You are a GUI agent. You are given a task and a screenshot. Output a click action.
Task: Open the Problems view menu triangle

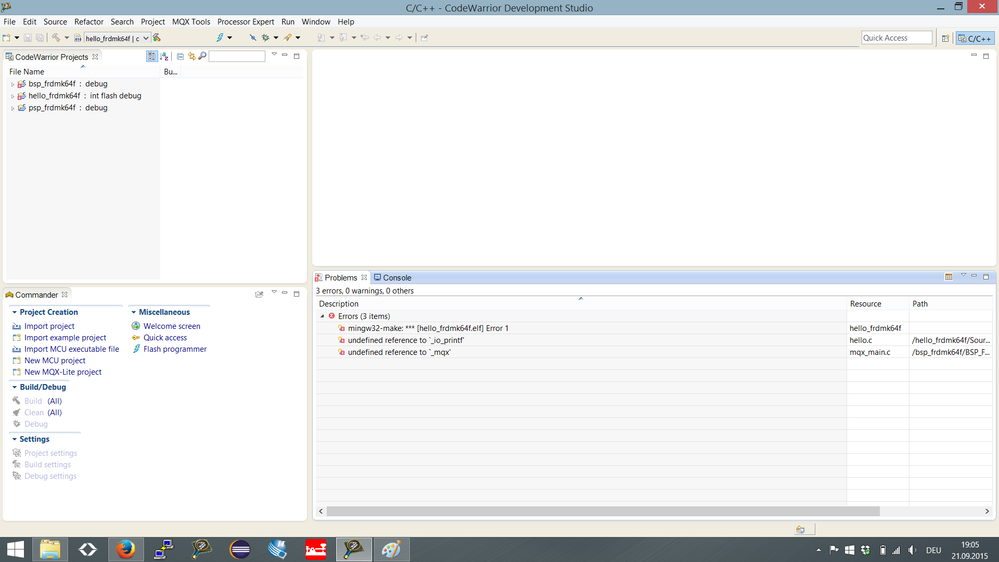[x=963, y=275]
